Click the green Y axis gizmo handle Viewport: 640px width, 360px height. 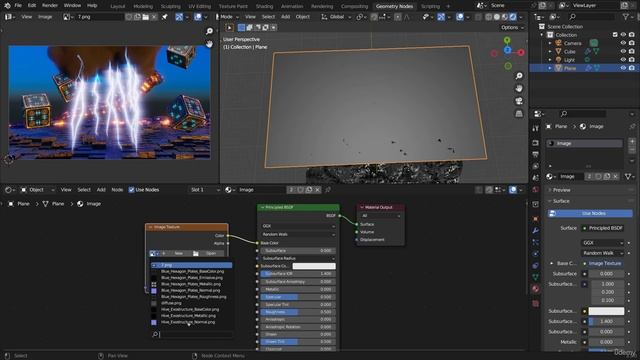click(x=507, y=40)
